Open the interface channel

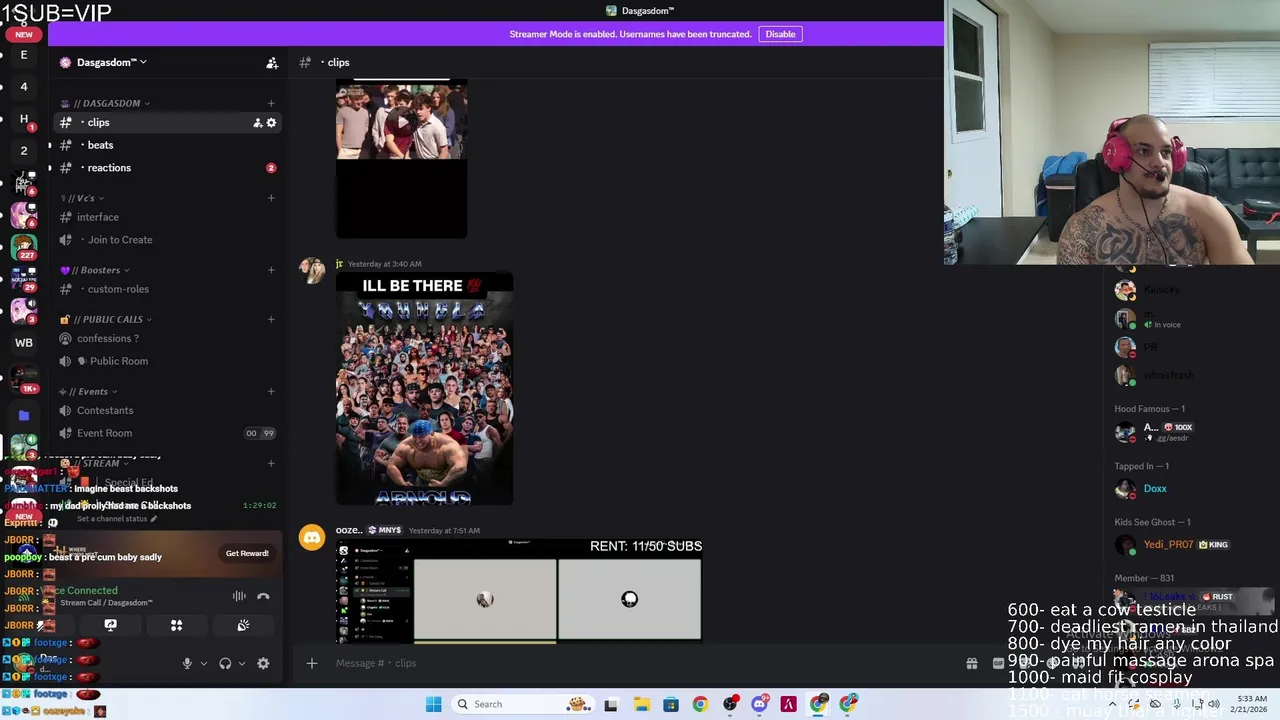point(166,217)
